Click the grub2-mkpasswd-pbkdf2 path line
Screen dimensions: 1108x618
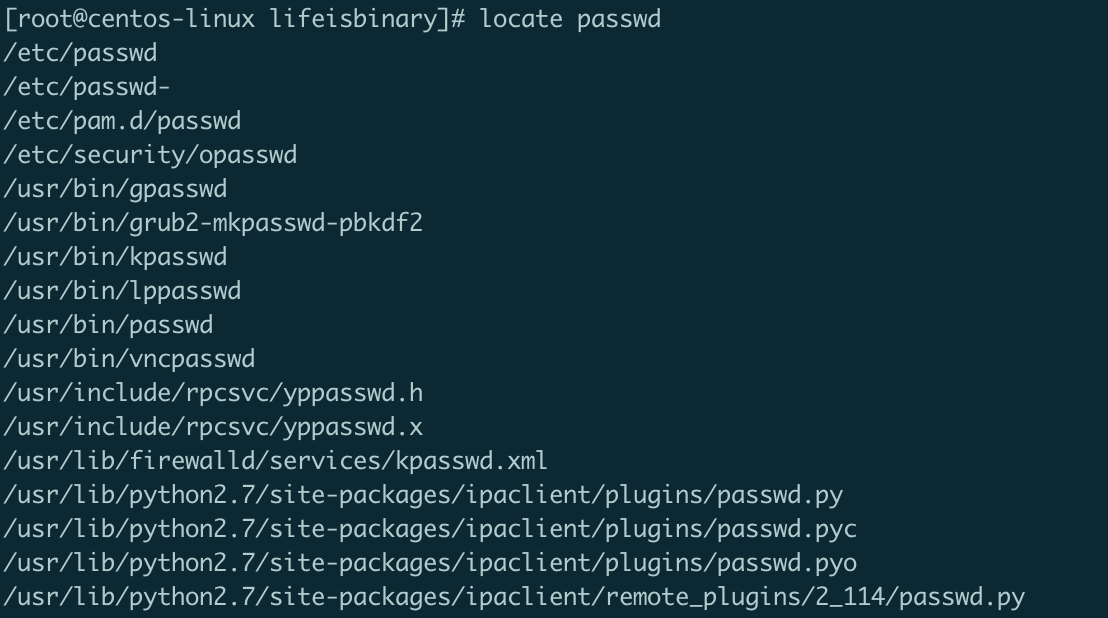213,223
